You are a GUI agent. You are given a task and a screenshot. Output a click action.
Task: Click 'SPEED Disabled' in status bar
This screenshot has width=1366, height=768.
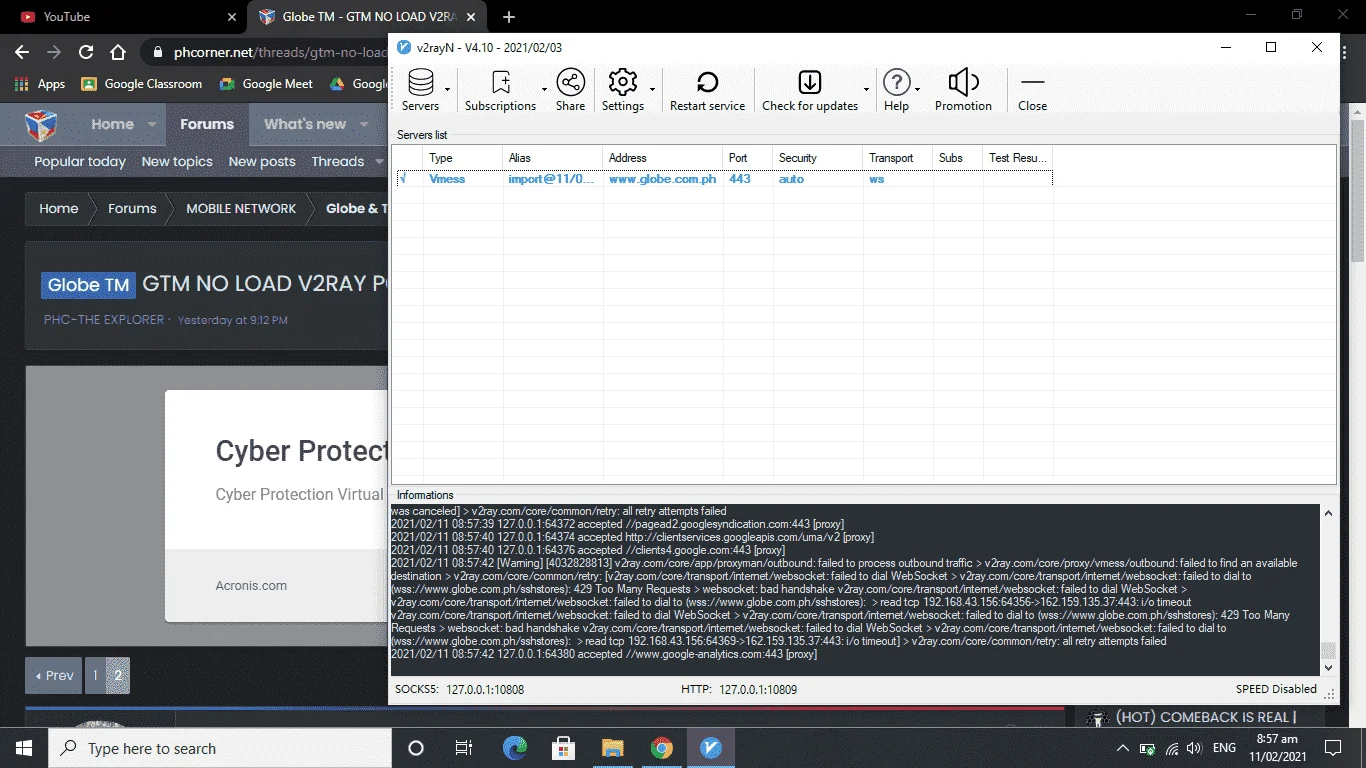click(x=1276, y=689)
